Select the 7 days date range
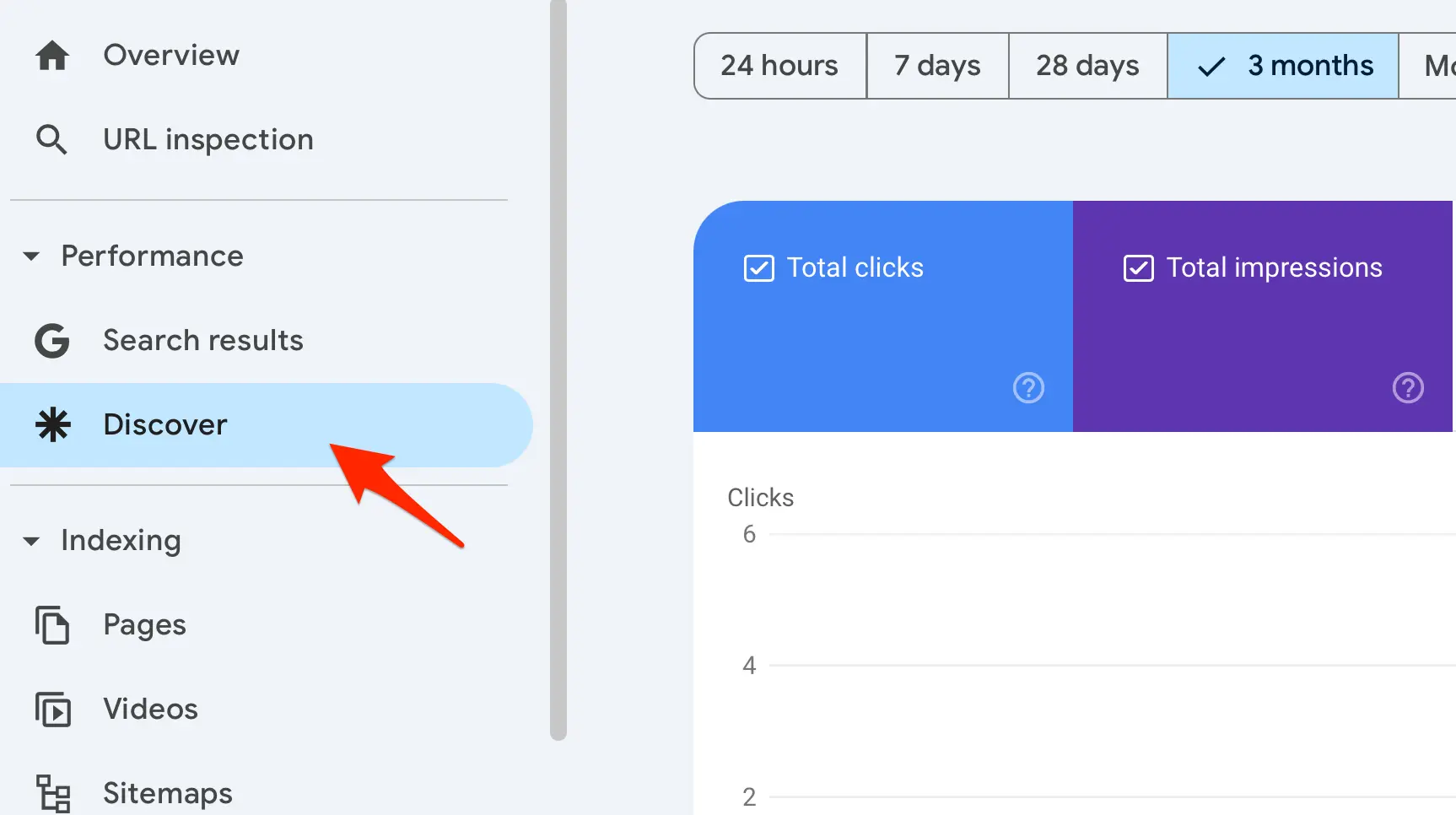This screenshot has width=1456, height=815. (937, 66)
